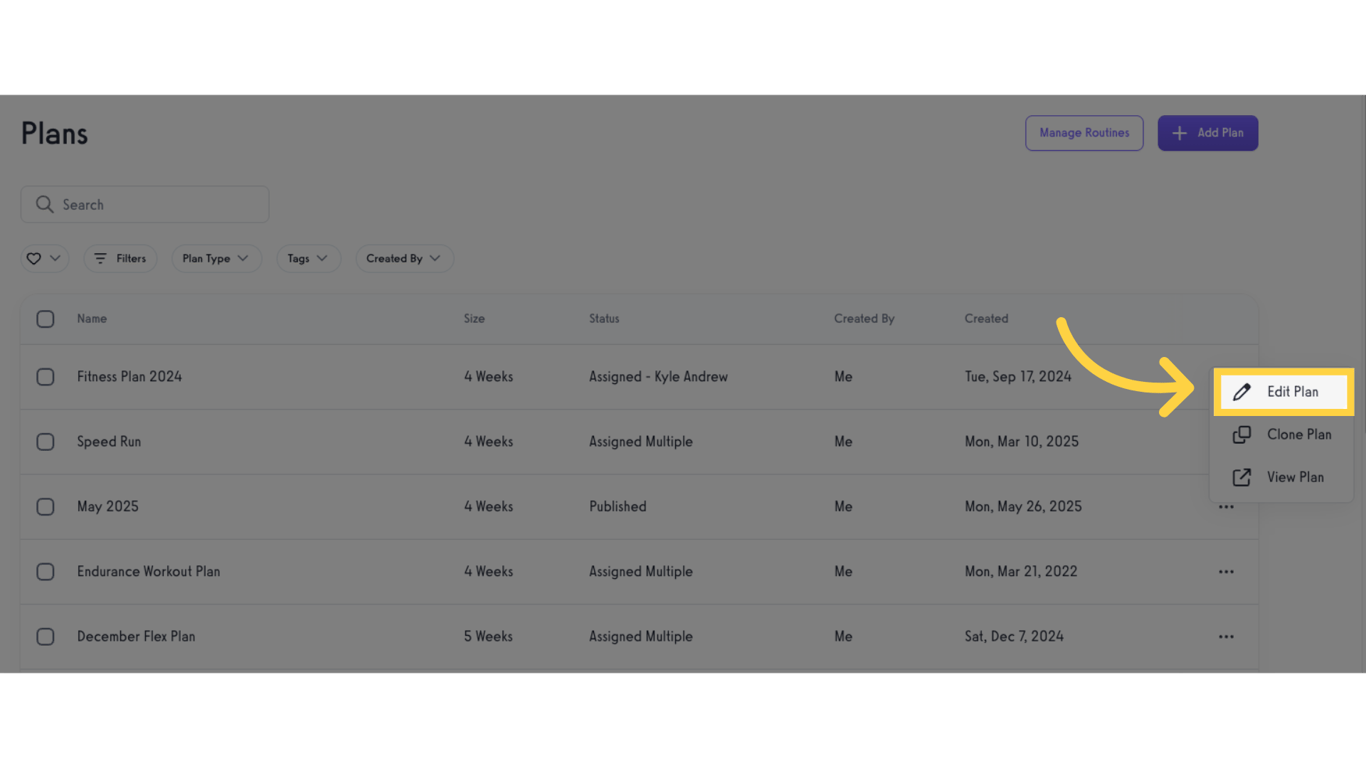Tick the checkbox for Fitness Plan 2024
This screenshot has height=768, width=1366.
(x=45, y=377)
